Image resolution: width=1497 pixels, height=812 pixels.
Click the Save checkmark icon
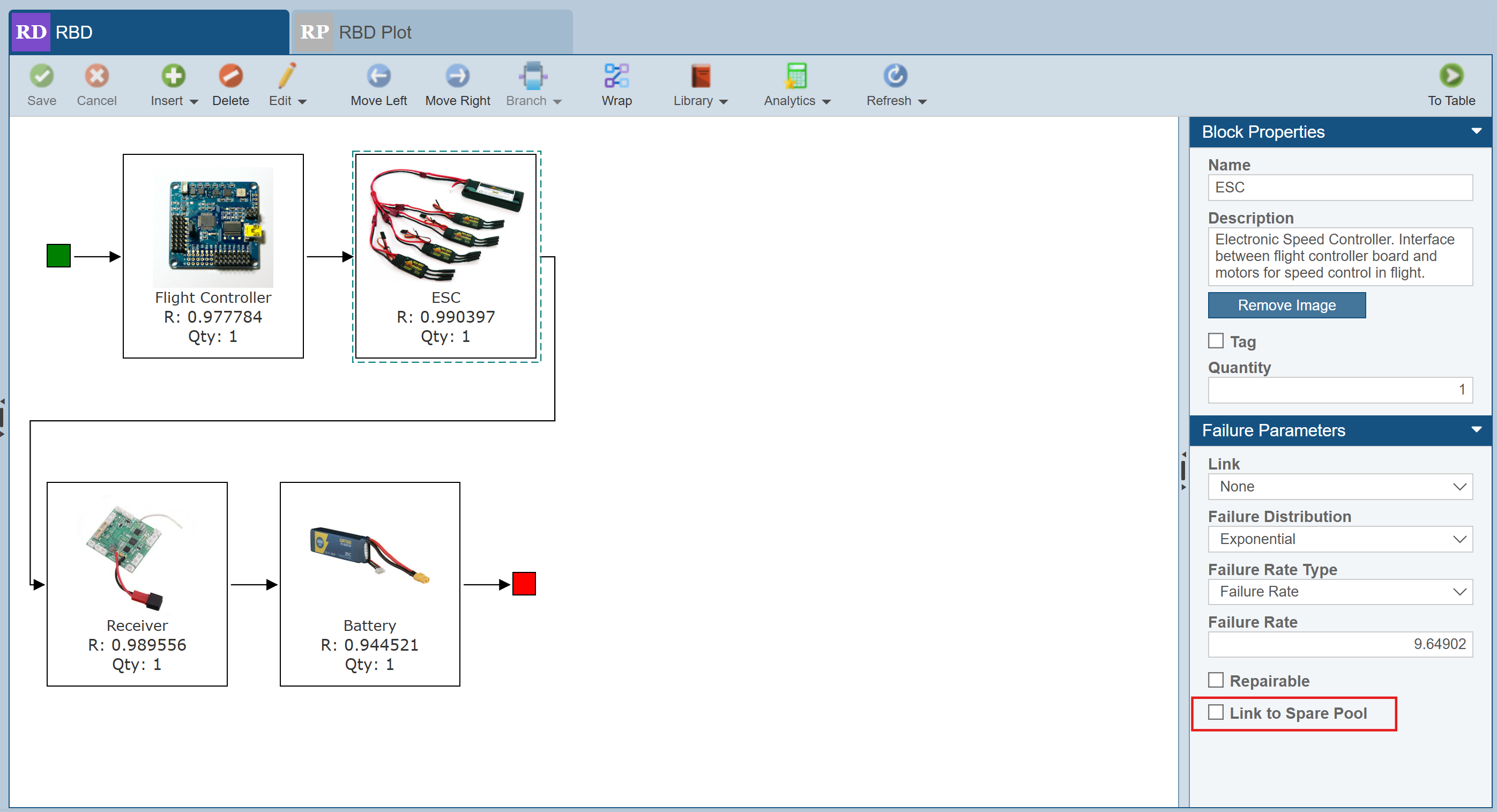[x=41, y=76]
